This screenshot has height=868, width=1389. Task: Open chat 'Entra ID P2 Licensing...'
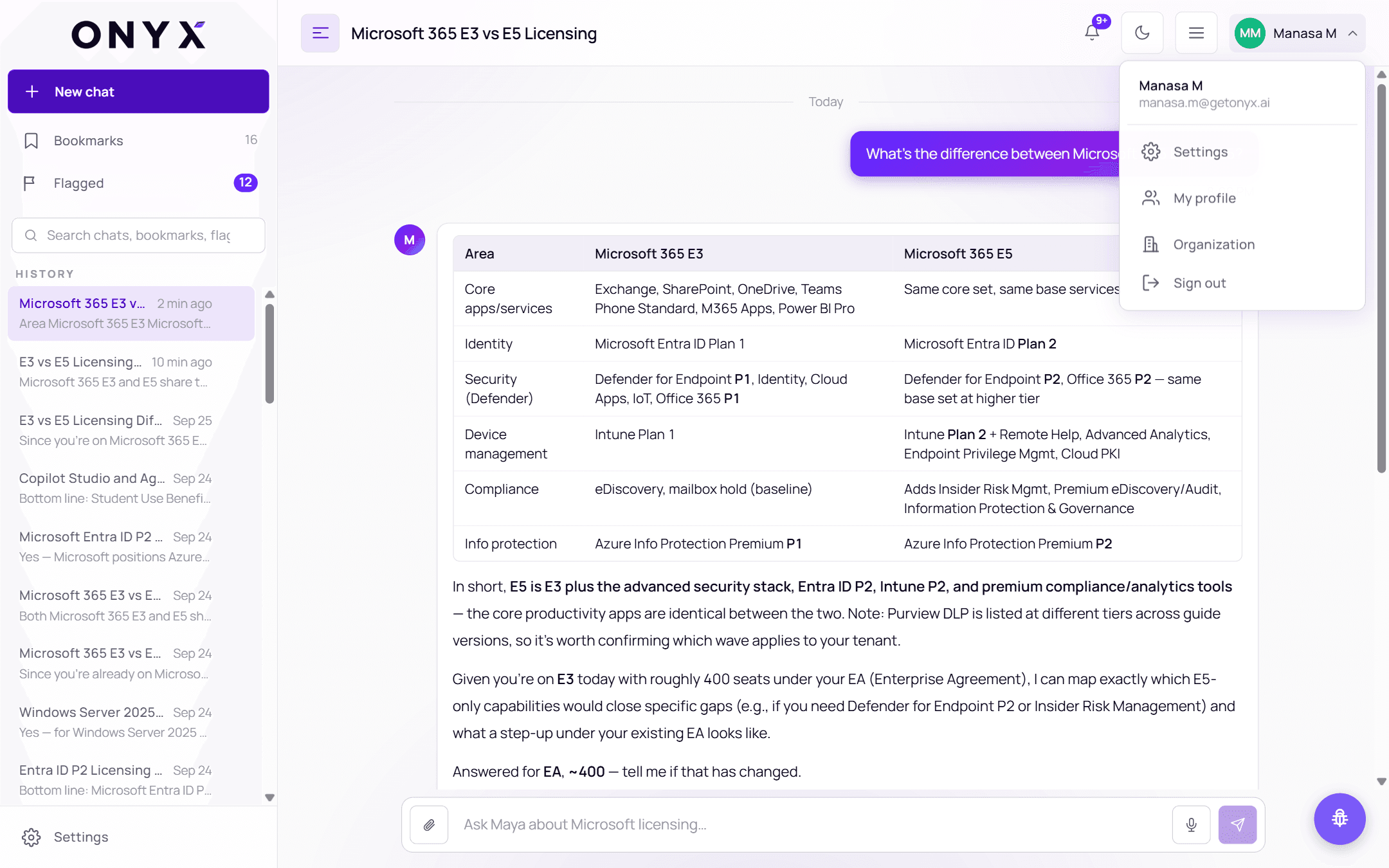click(x=131, y=780)
